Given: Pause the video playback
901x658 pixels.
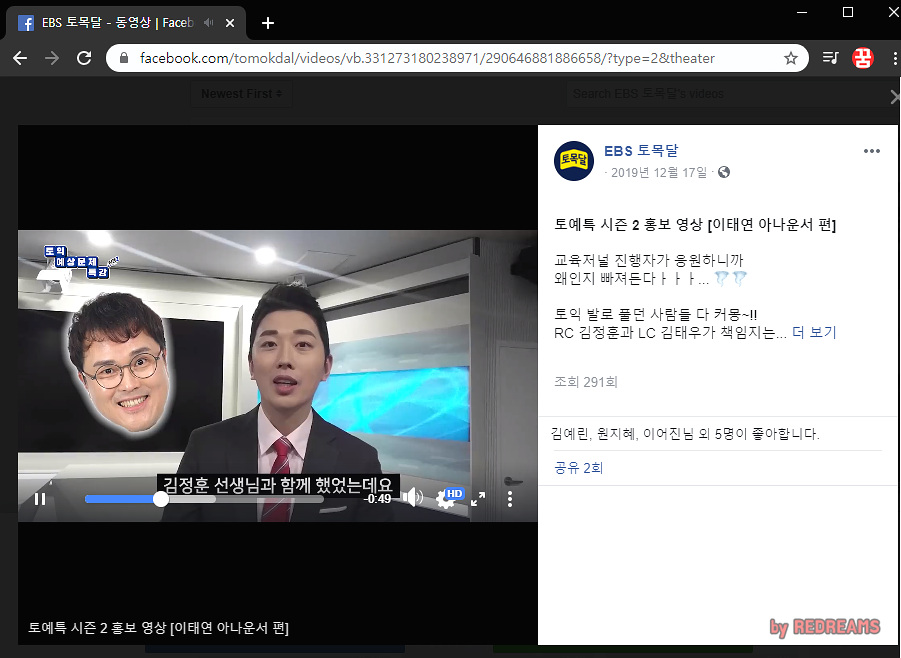Looking at the screenshot, I should (x=40, y=499).
